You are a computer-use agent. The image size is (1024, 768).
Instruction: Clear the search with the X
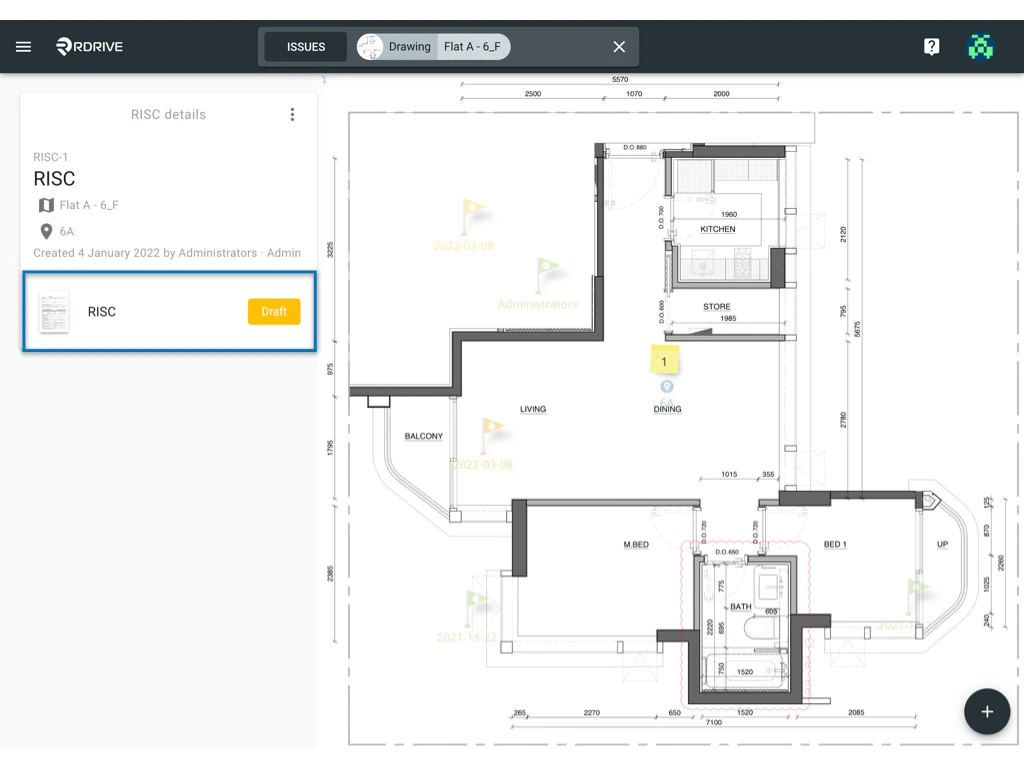[618, 46]
